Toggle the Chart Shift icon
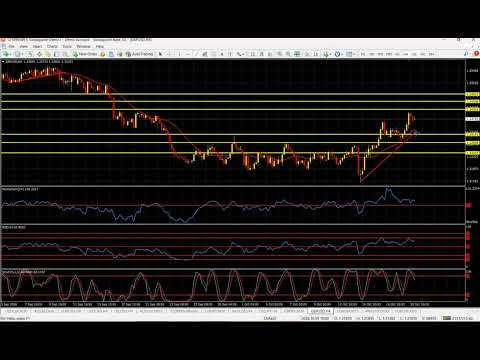The image size is (480, 360). tap(316, 54)
